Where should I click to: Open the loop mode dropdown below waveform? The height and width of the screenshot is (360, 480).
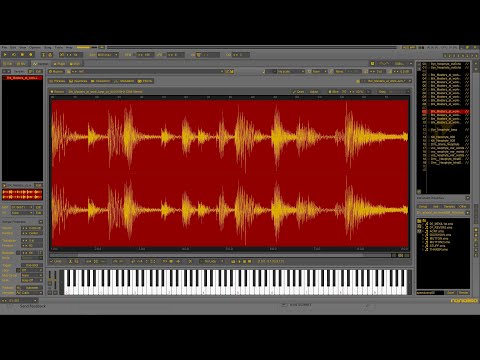[212, 262]
